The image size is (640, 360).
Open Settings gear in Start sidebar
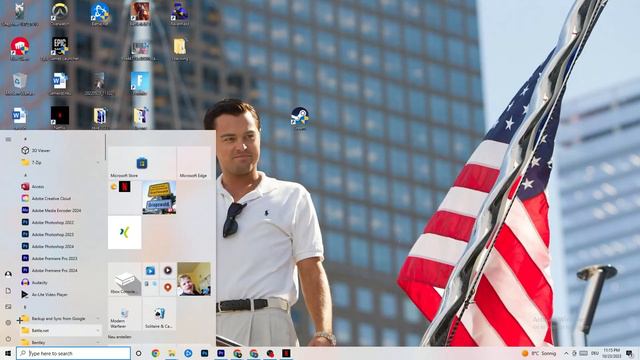click(x=8, y=323)
